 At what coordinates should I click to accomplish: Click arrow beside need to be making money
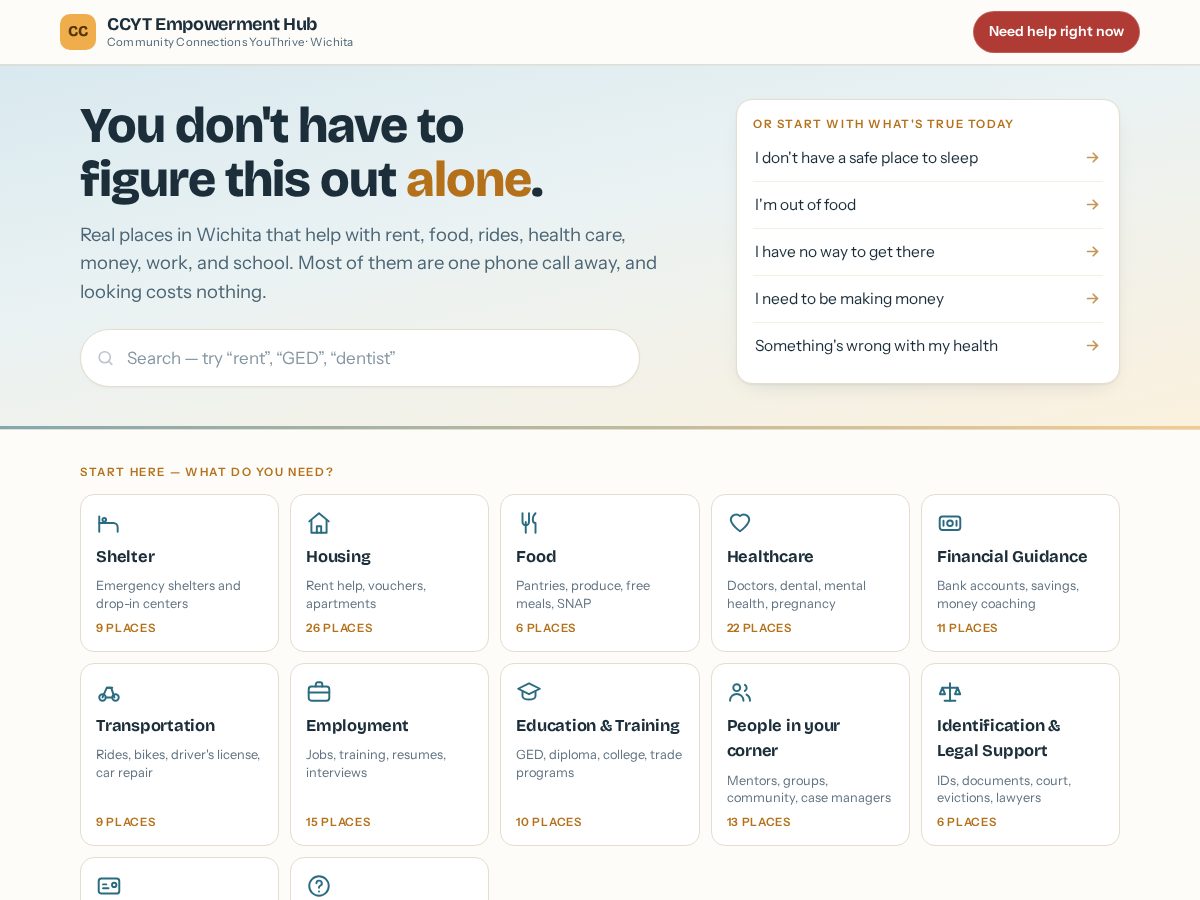coord(1092,299)
